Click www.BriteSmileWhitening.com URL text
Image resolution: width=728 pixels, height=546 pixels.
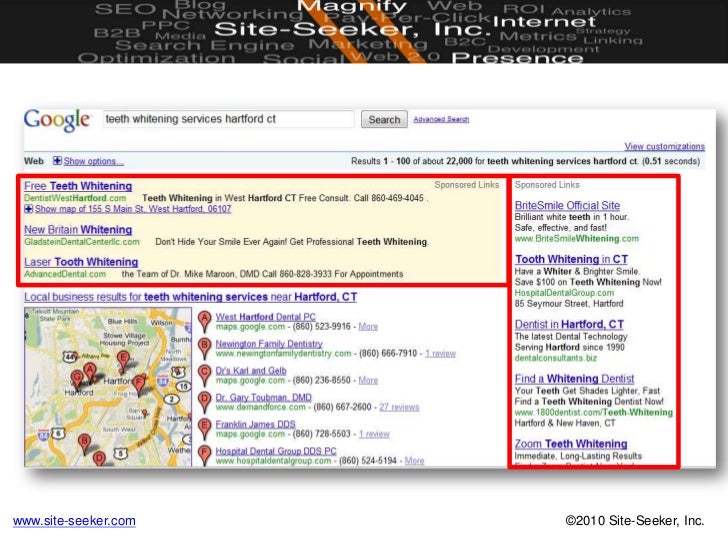click(x=577, y=239)
